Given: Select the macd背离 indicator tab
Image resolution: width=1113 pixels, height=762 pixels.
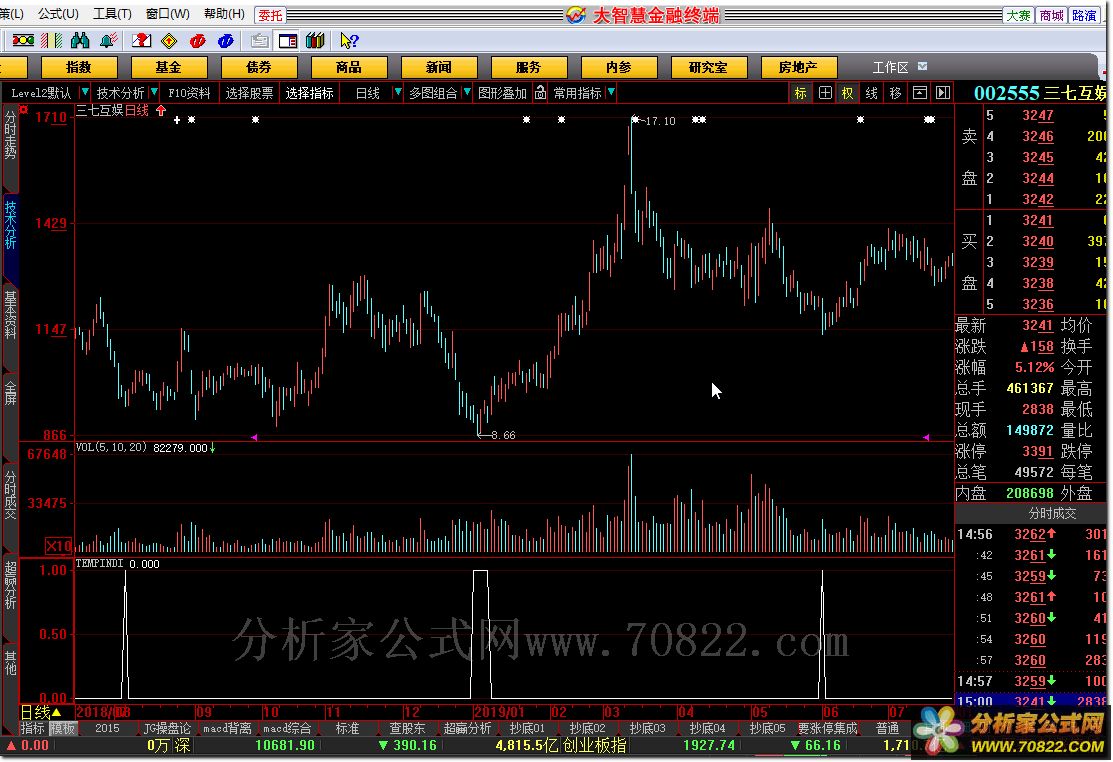Looking at the screenshot, I should [x=227, y=729].
